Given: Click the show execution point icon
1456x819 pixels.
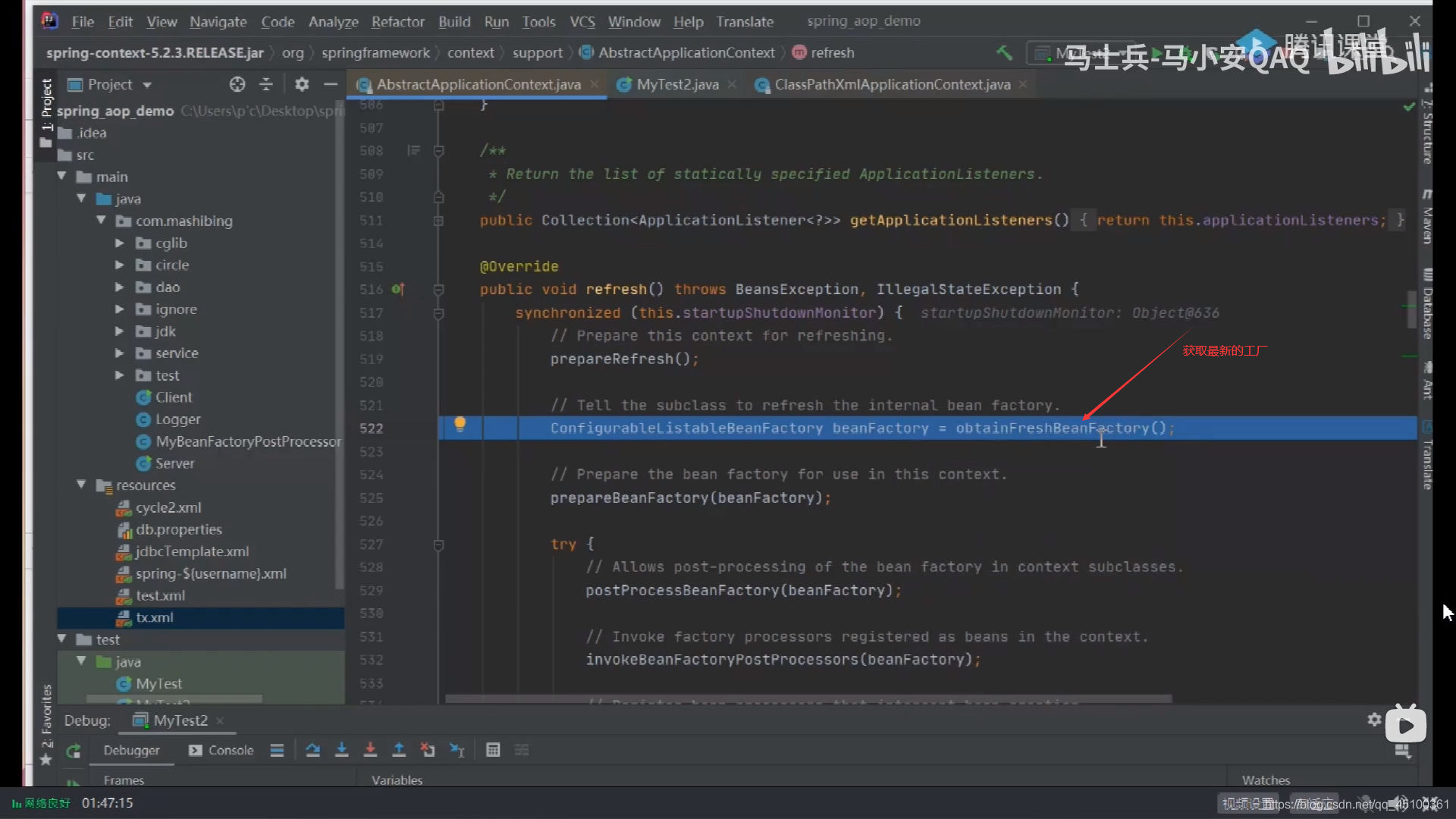Looking at the screenshot, I should 277,750.
